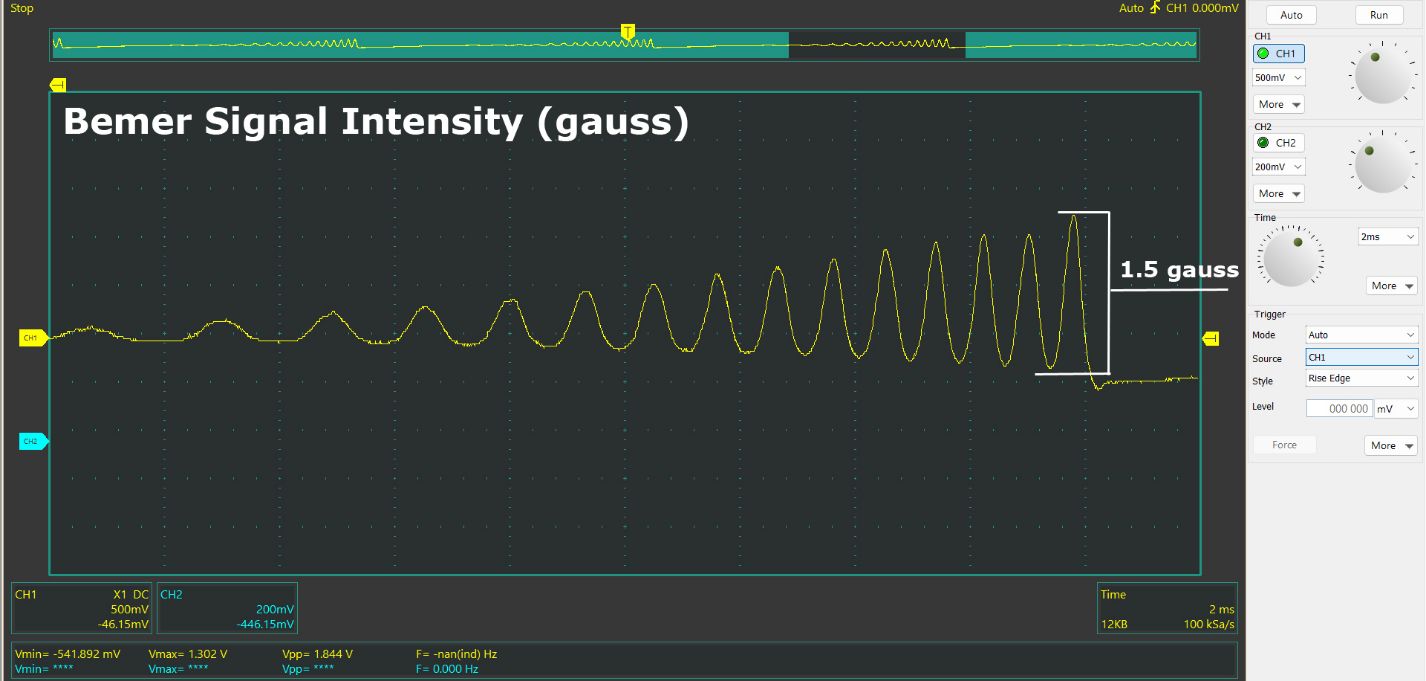Click the Time base rotary knob
1426x681 pixels.
[x=1292, y=256]
